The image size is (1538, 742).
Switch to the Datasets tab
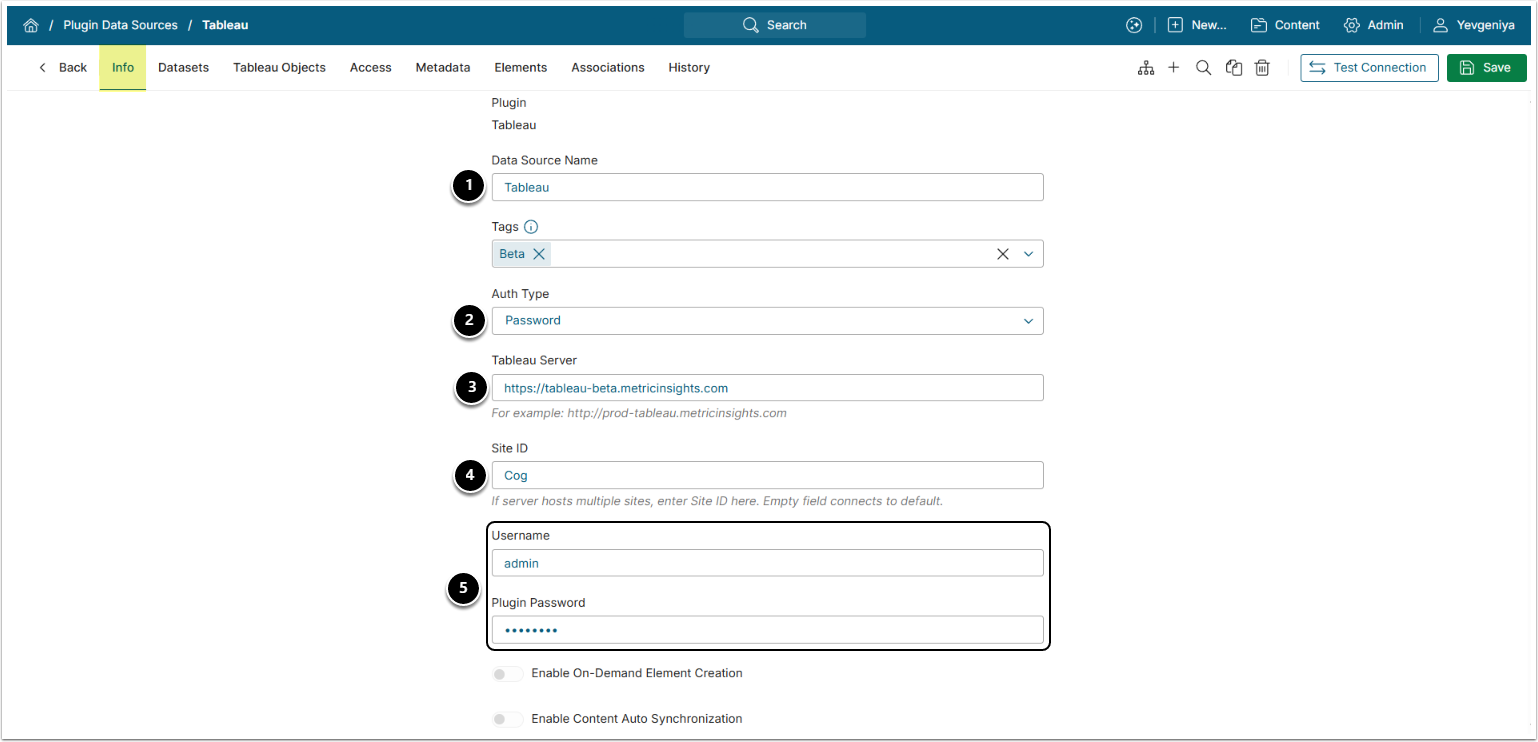click(x=183, y=68)
